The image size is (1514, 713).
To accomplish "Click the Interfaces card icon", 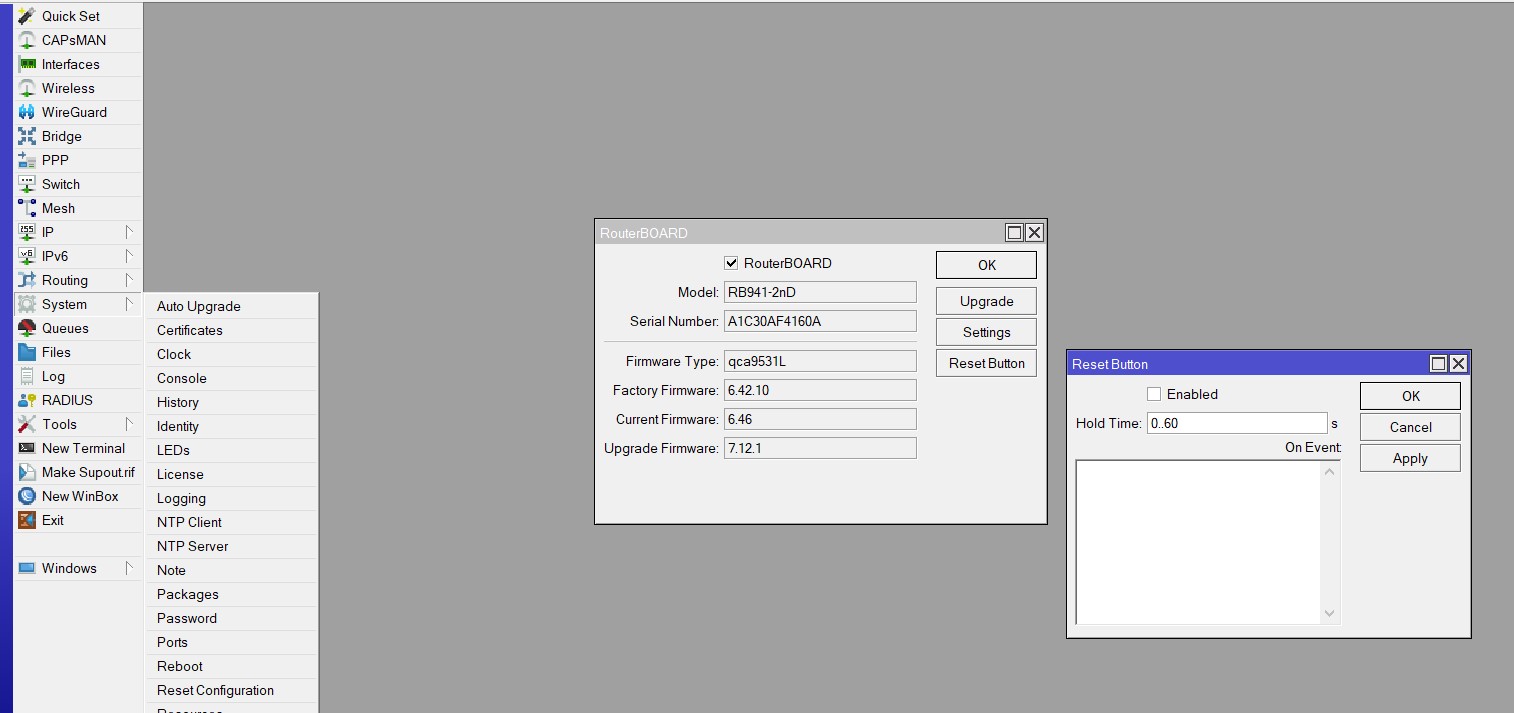I will pos(27,64).
